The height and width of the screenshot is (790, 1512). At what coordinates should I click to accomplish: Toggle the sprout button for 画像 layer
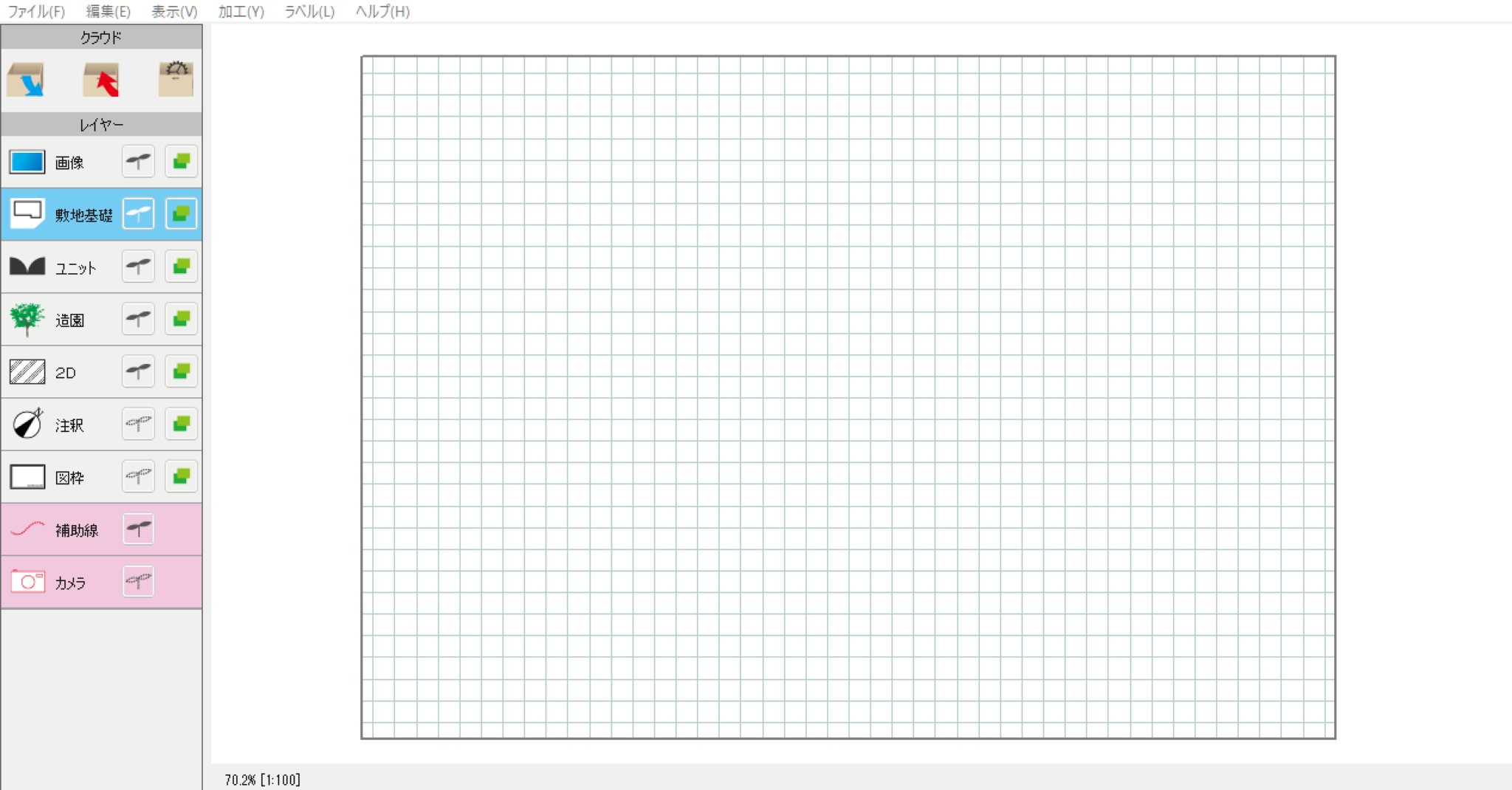(138, 162)
